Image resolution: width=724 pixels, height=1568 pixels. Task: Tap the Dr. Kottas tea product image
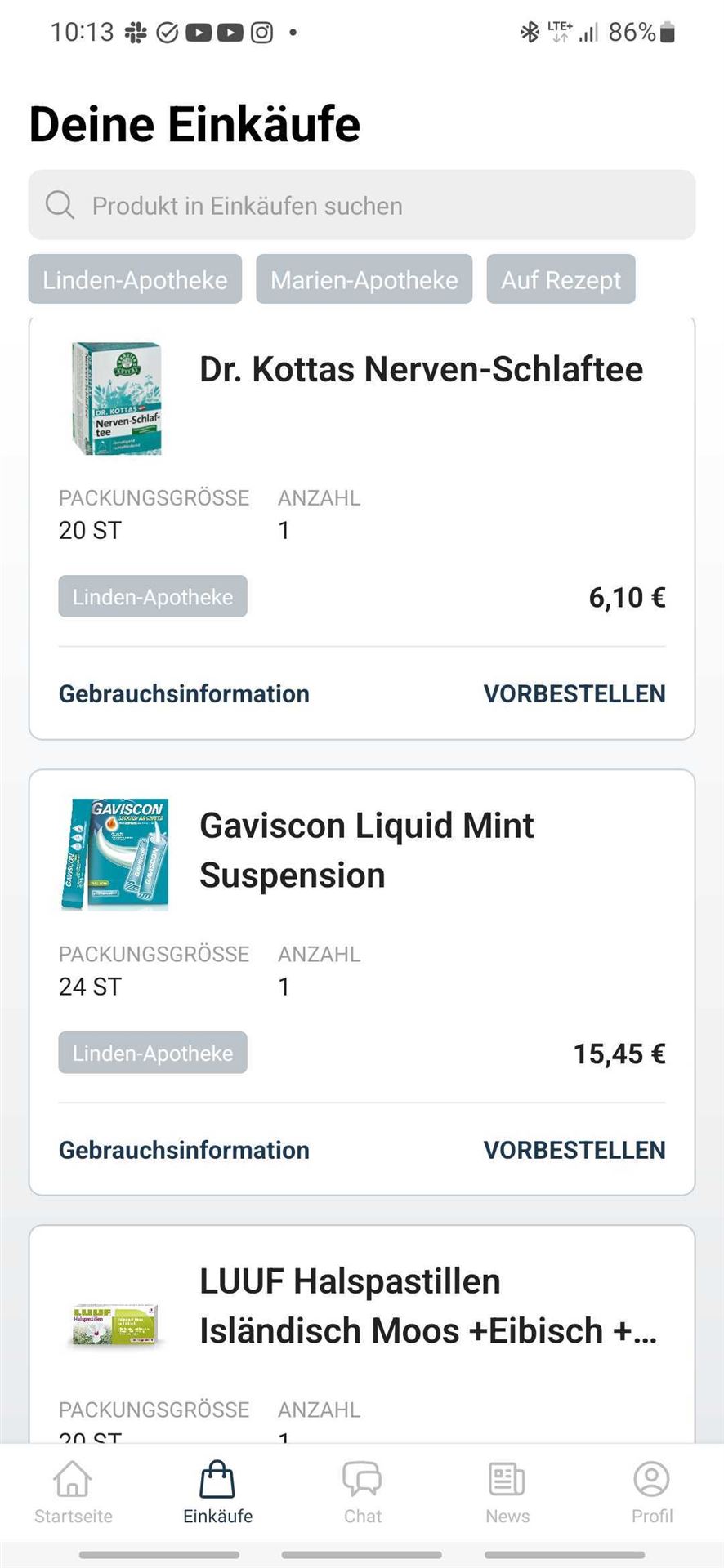click(116, 399)
